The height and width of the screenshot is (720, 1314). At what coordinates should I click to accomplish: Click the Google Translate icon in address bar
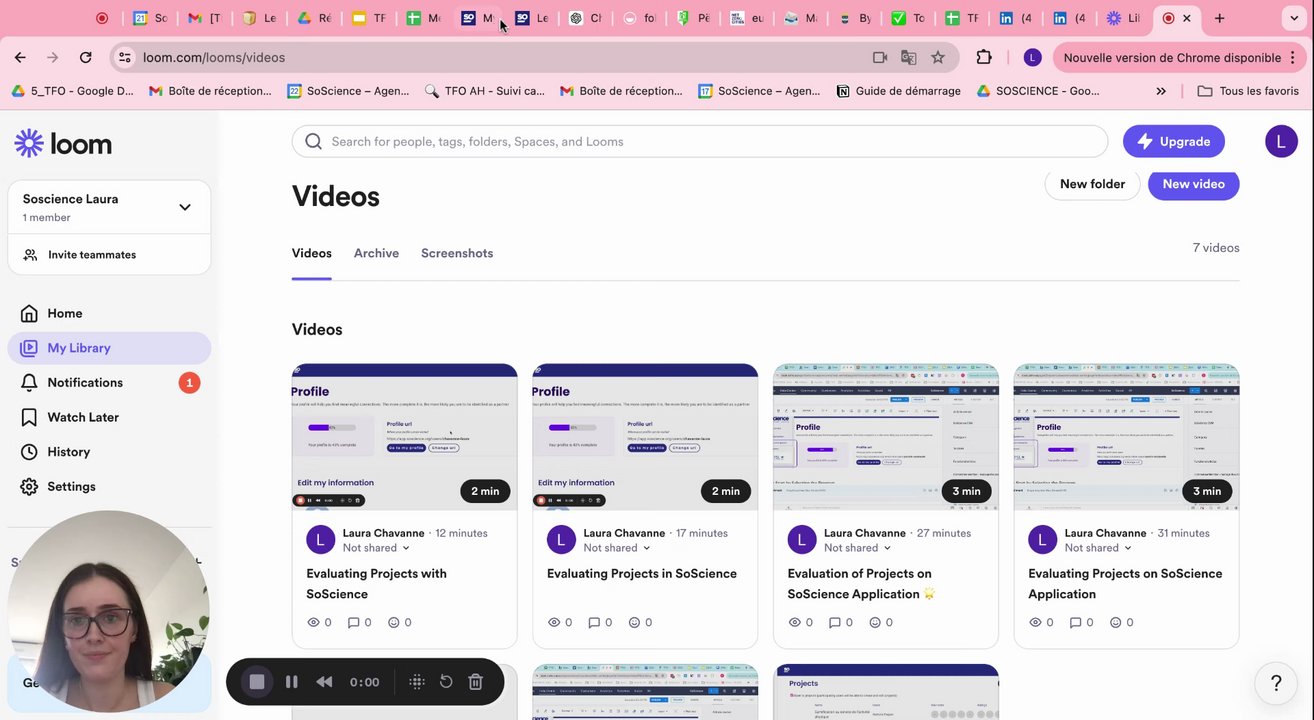[908, 58]
